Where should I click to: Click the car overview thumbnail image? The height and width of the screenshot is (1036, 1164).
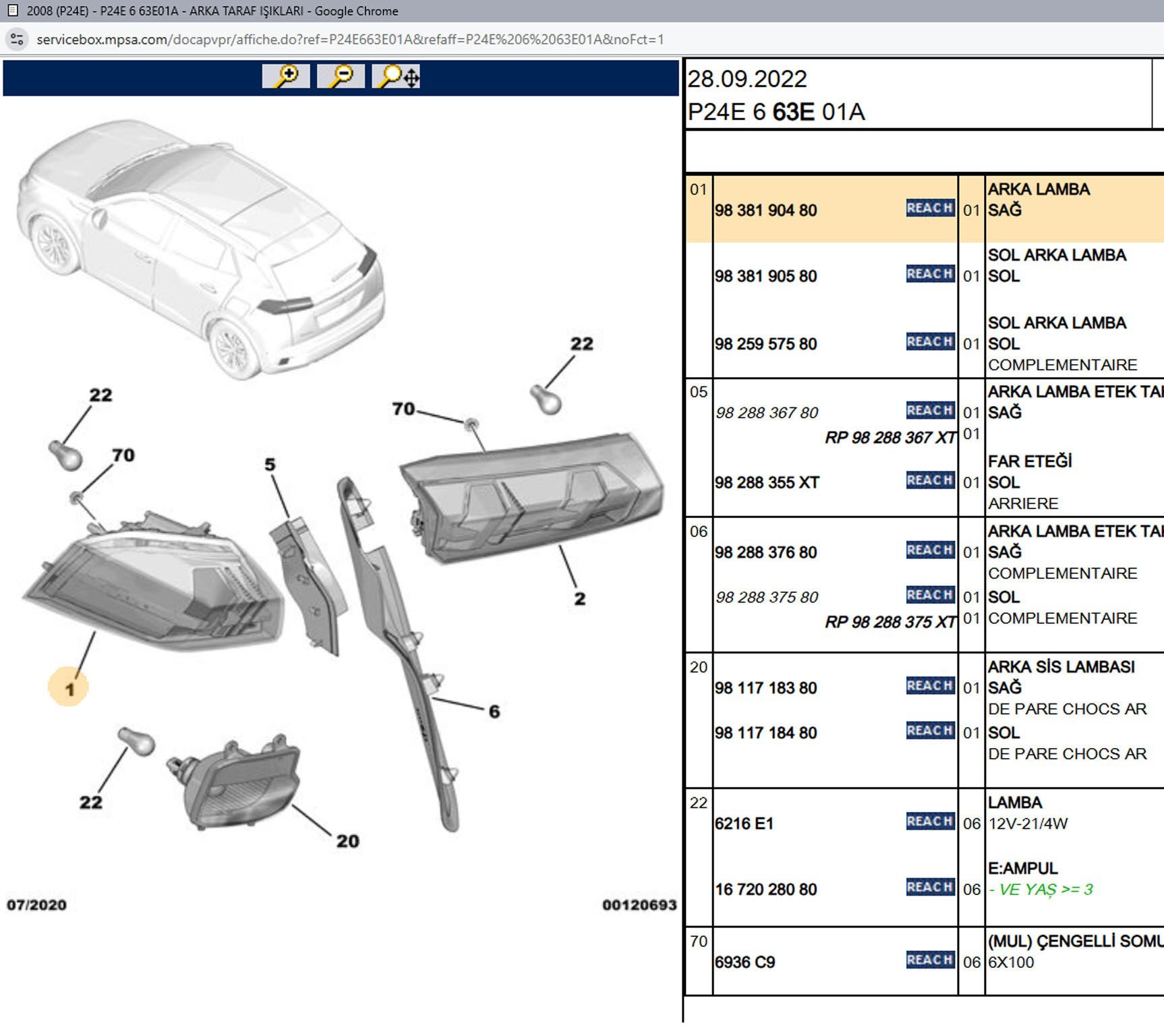click(x=202, y=250)
